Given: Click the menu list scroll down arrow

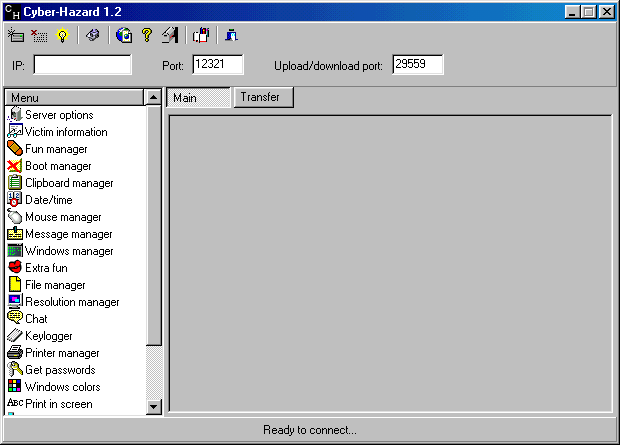Looking at the screenshot, I should (x=153, y=406).
